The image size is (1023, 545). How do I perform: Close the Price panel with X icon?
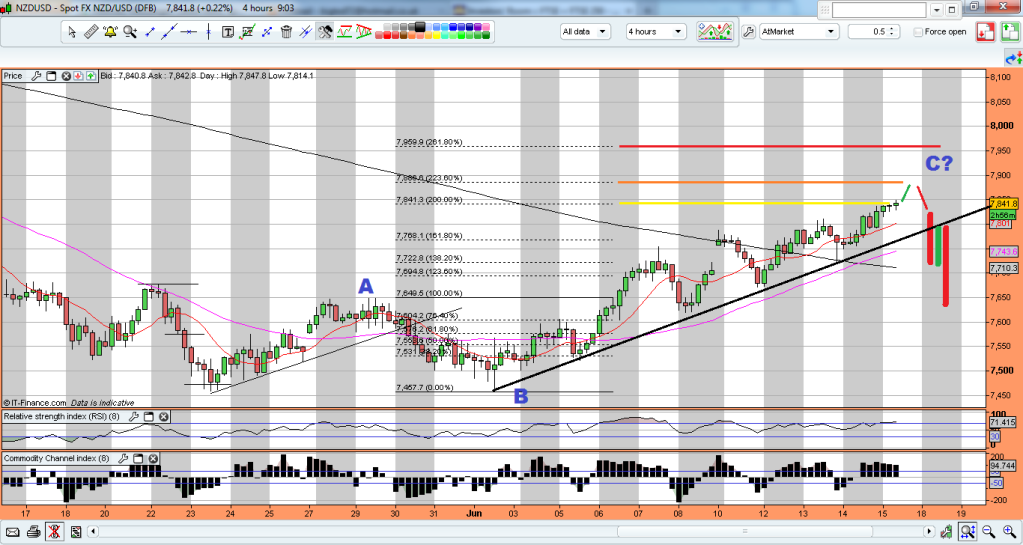(66, 76)
